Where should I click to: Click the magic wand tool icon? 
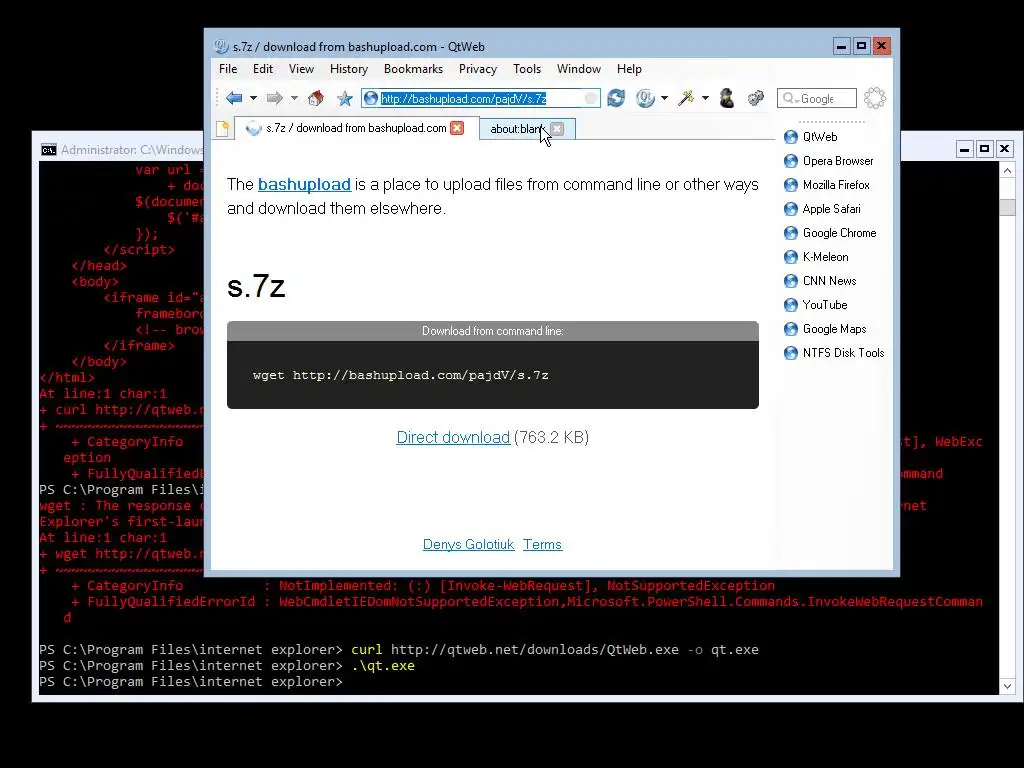tap(686, 98)
